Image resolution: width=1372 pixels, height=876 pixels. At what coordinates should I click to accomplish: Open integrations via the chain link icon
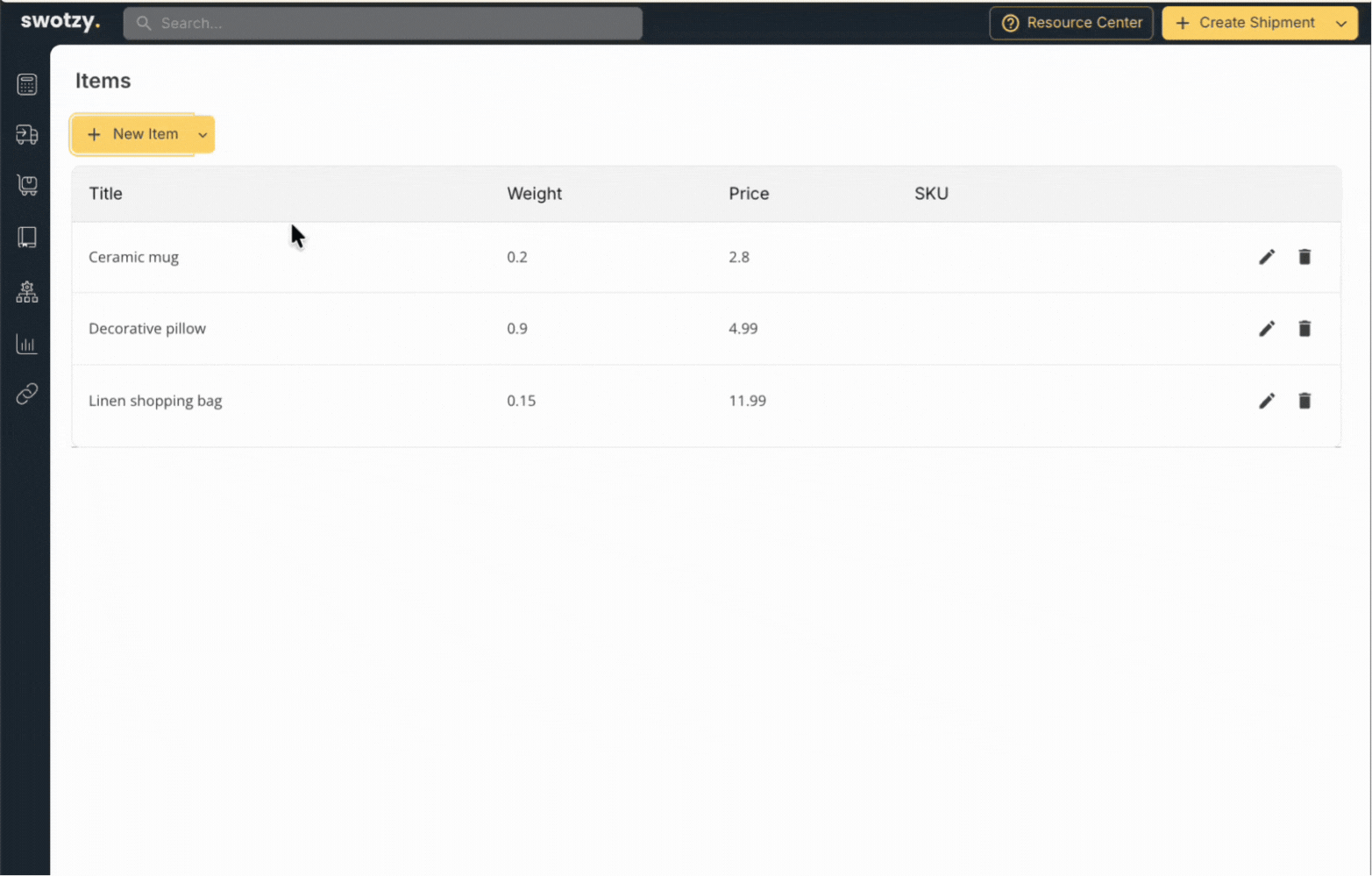coord(26,394)
